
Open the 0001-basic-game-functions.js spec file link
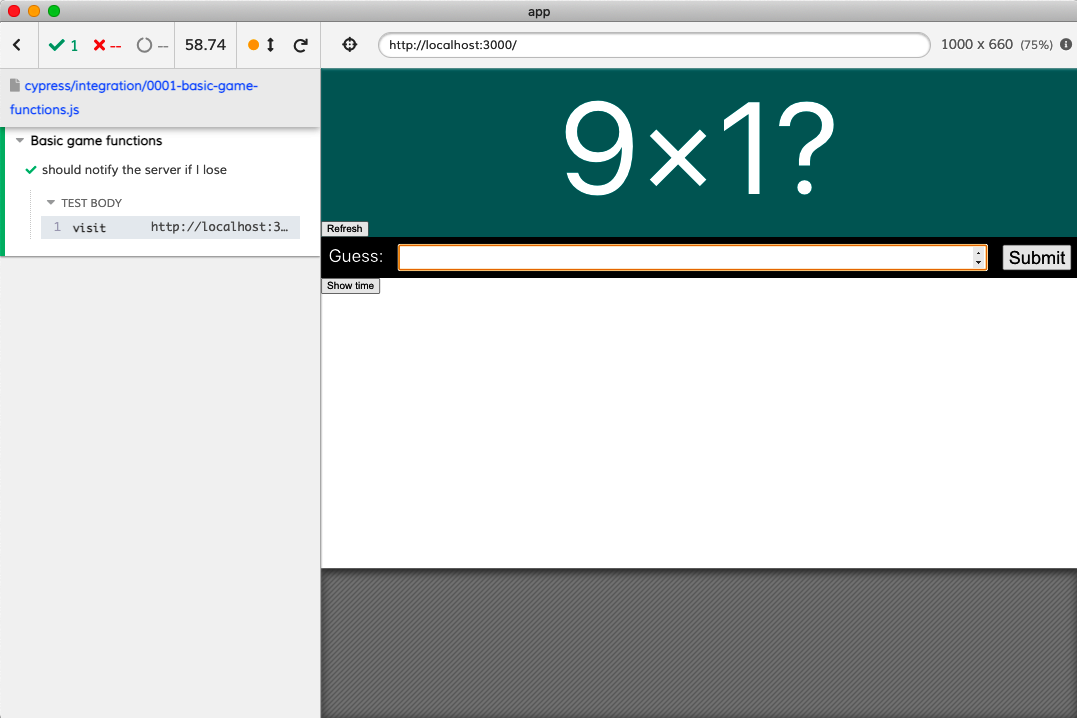coord(134,98)
